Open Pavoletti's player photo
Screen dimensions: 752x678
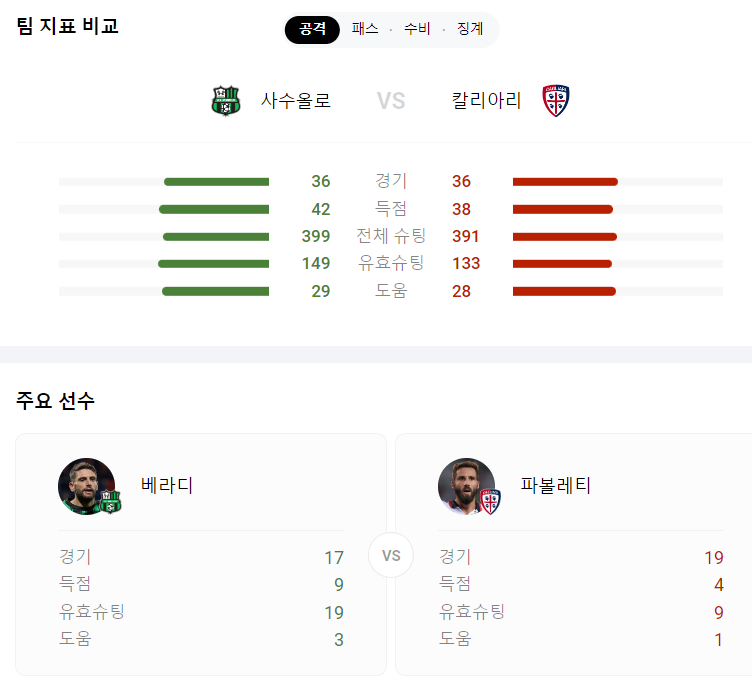click(467, 486)
